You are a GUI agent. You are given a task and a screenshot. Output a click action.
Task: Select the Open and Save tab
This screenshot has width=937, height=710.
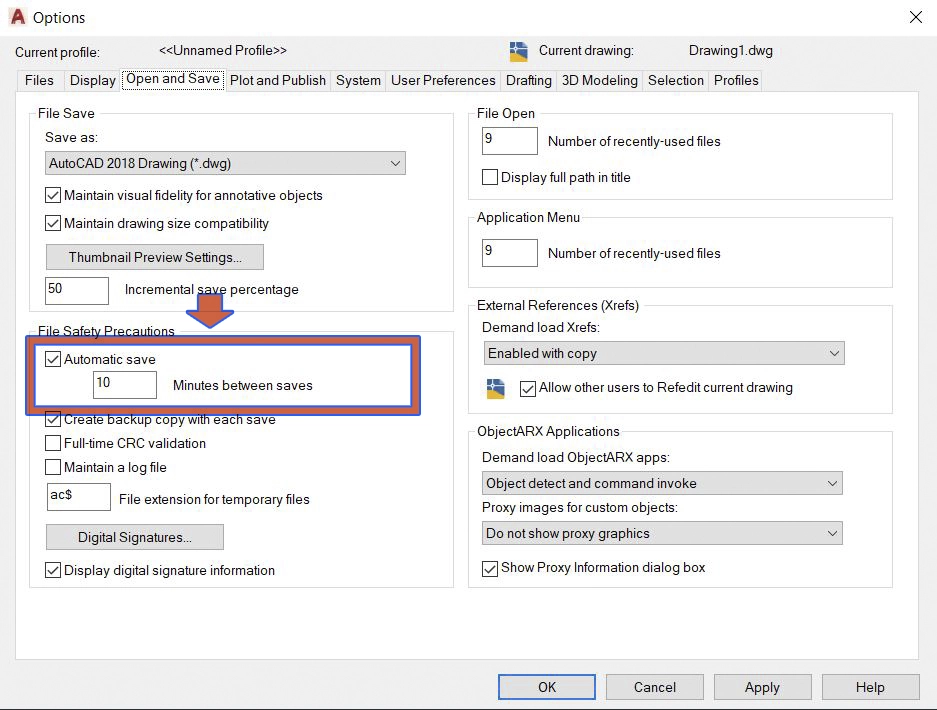coord(173,79)
